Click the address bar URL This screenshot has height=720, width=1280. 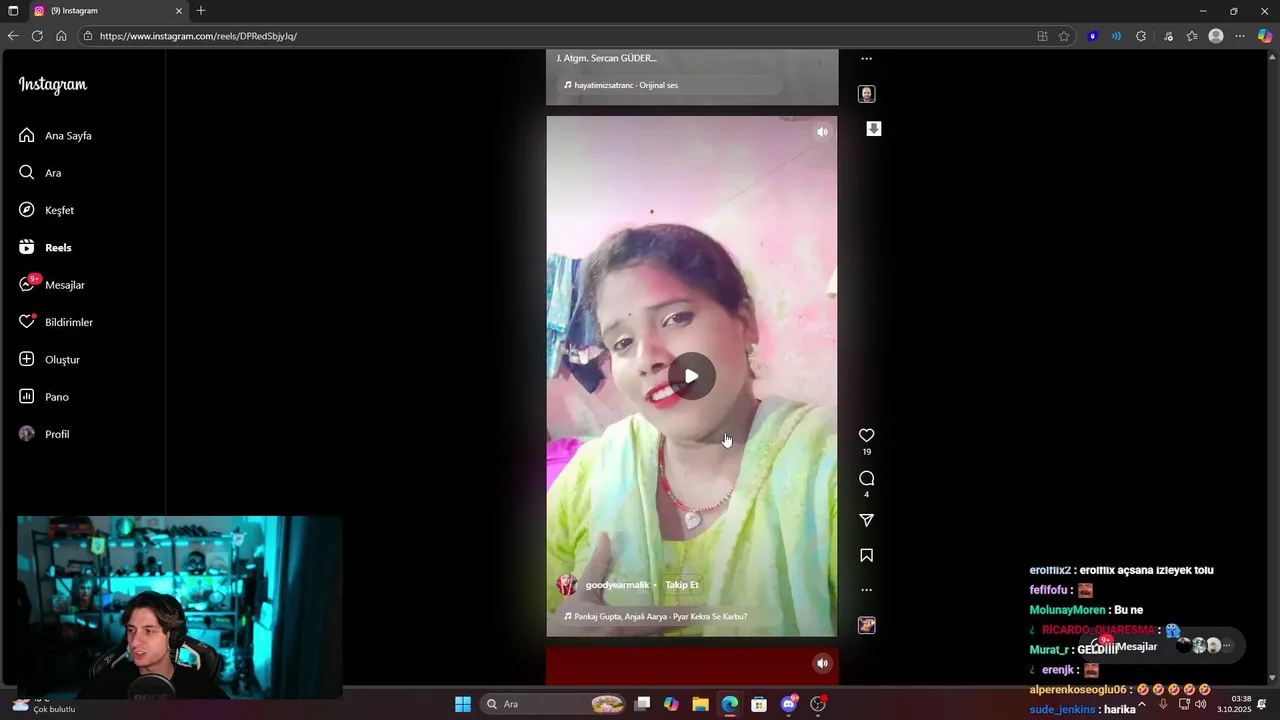point(198,36)
